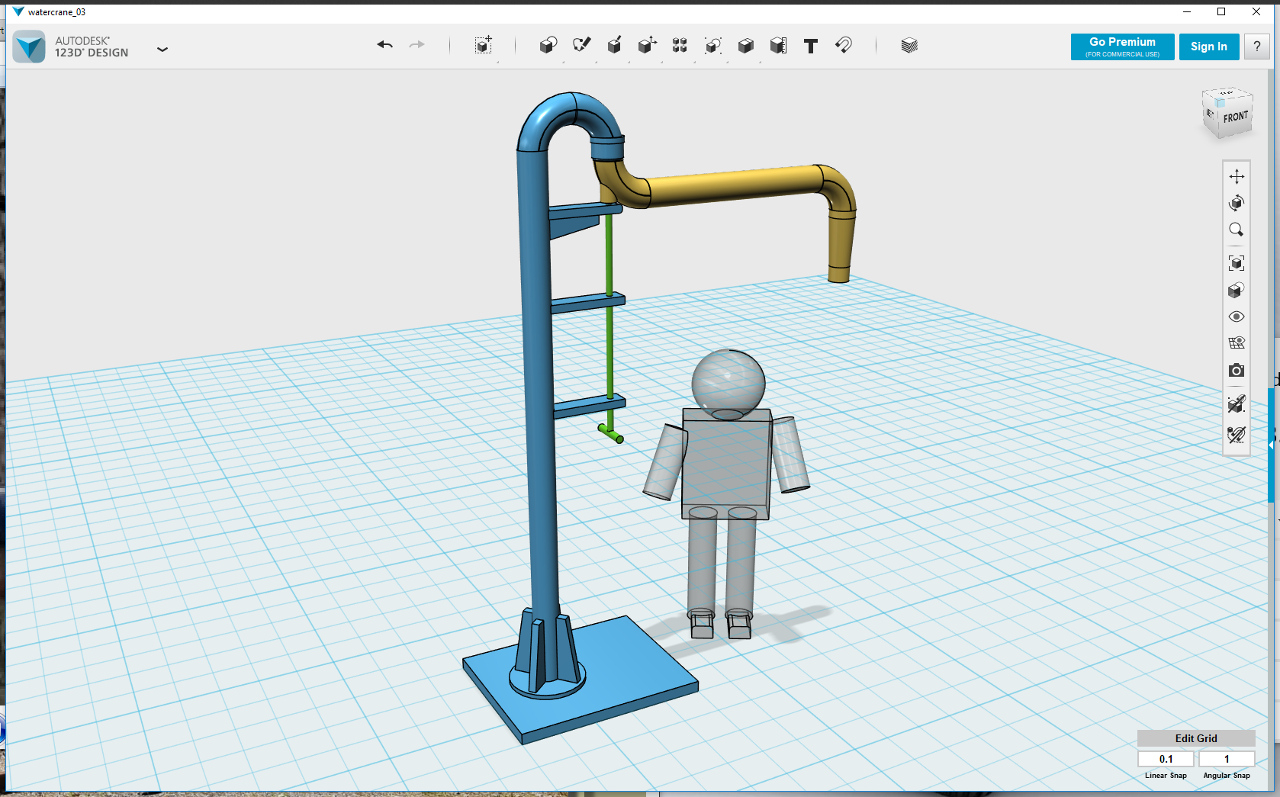Open the Sketch tool
This screenshot has height=797, width=1280.
click(581, 45)
